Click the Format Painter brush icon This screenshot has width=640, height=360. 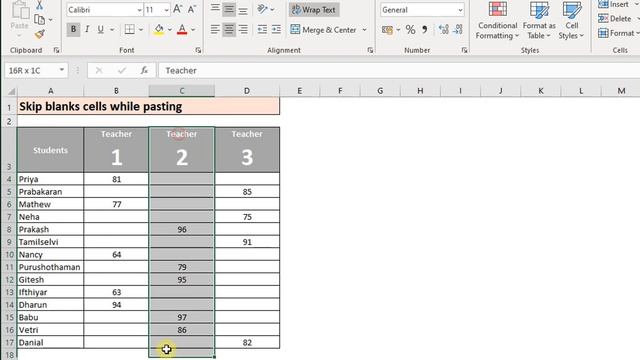click(x=40, y=34)
